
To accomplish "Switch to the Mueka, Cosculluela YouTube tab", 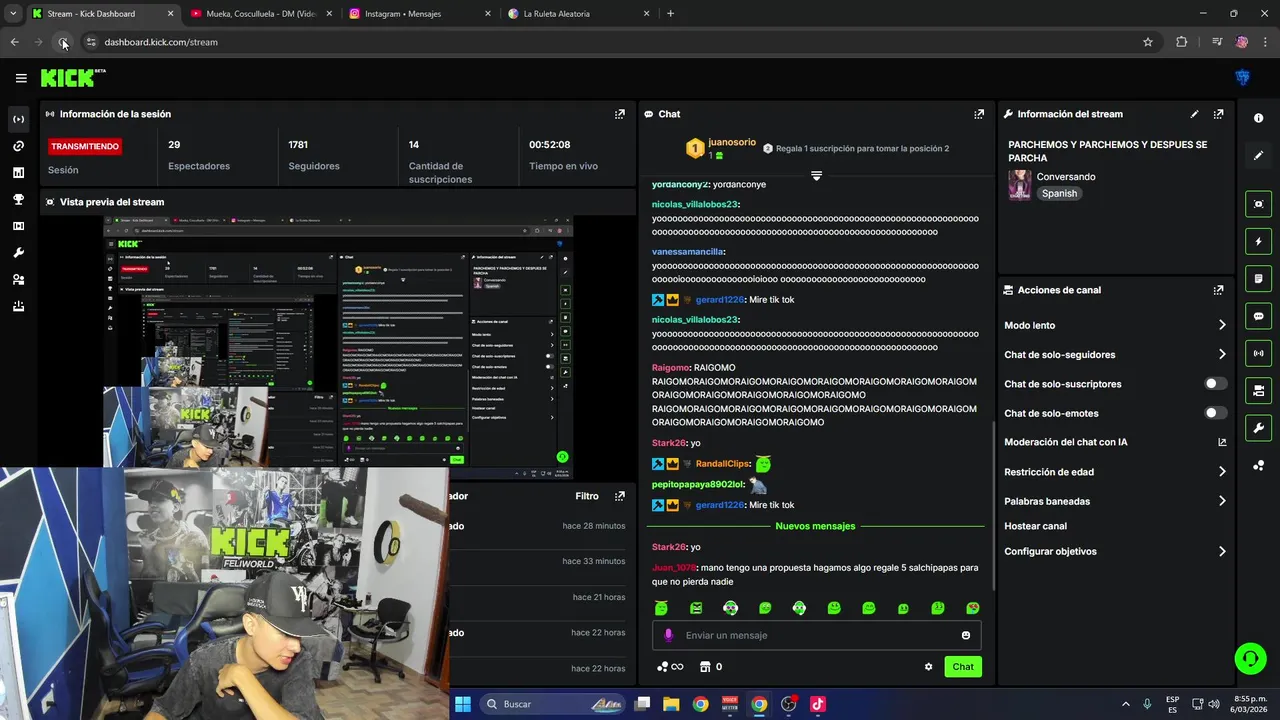I will coord(262,14).
